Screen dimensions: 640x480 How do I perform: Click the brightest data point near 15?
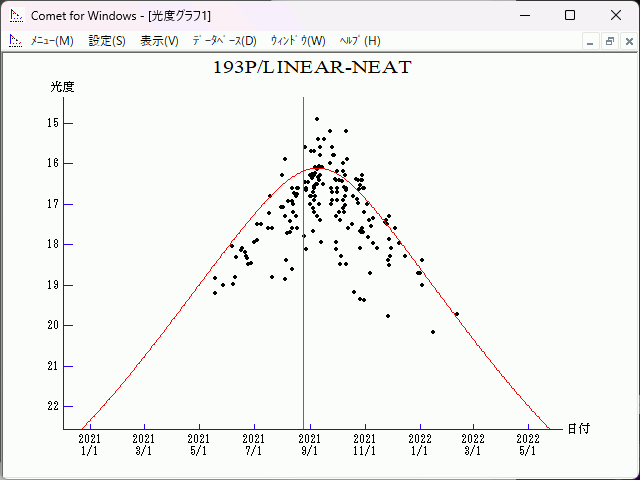[x=317, y=119]
